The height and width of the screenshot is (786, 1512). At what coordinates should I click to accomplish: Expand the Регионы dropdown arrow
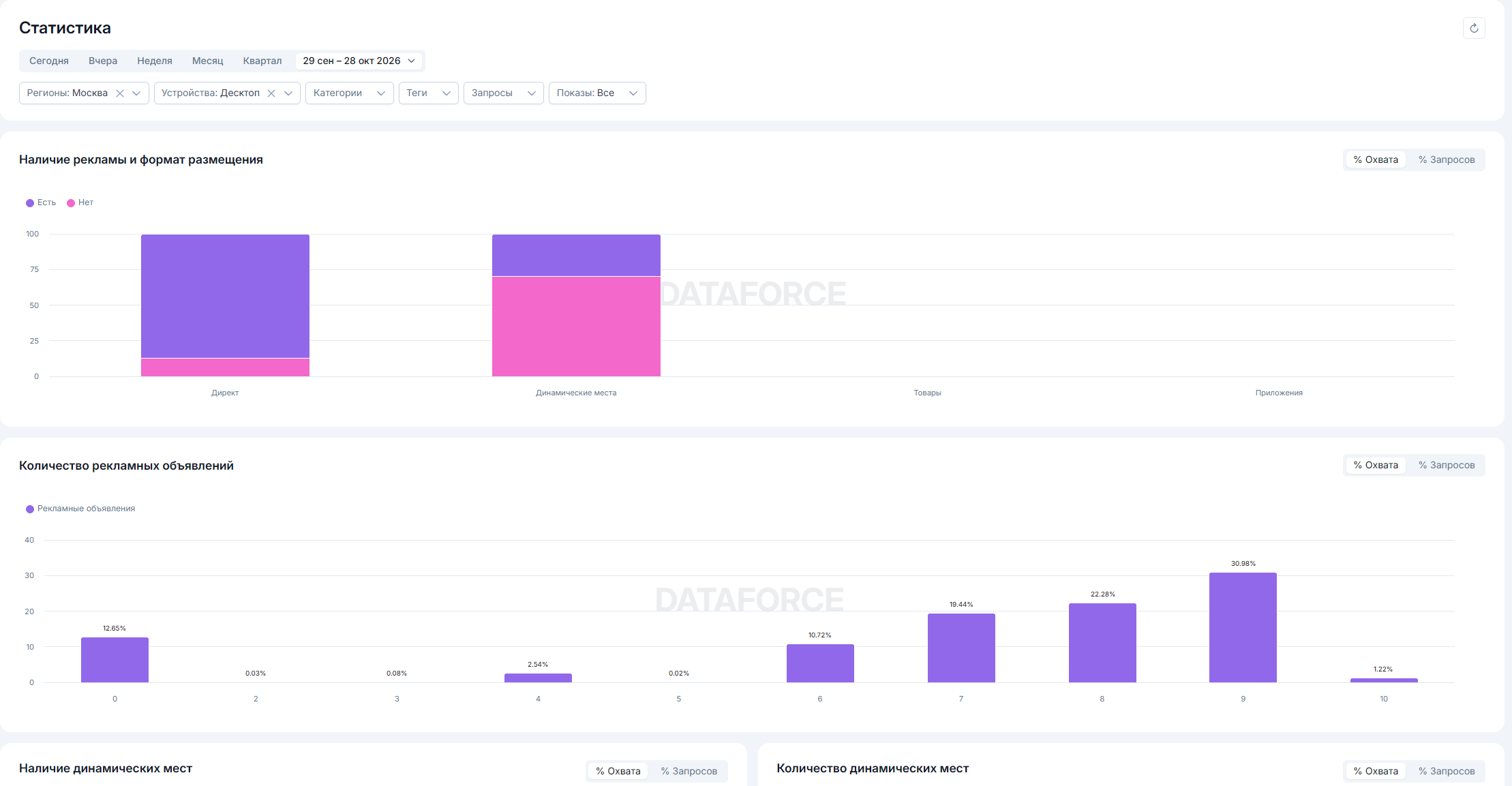136,93
